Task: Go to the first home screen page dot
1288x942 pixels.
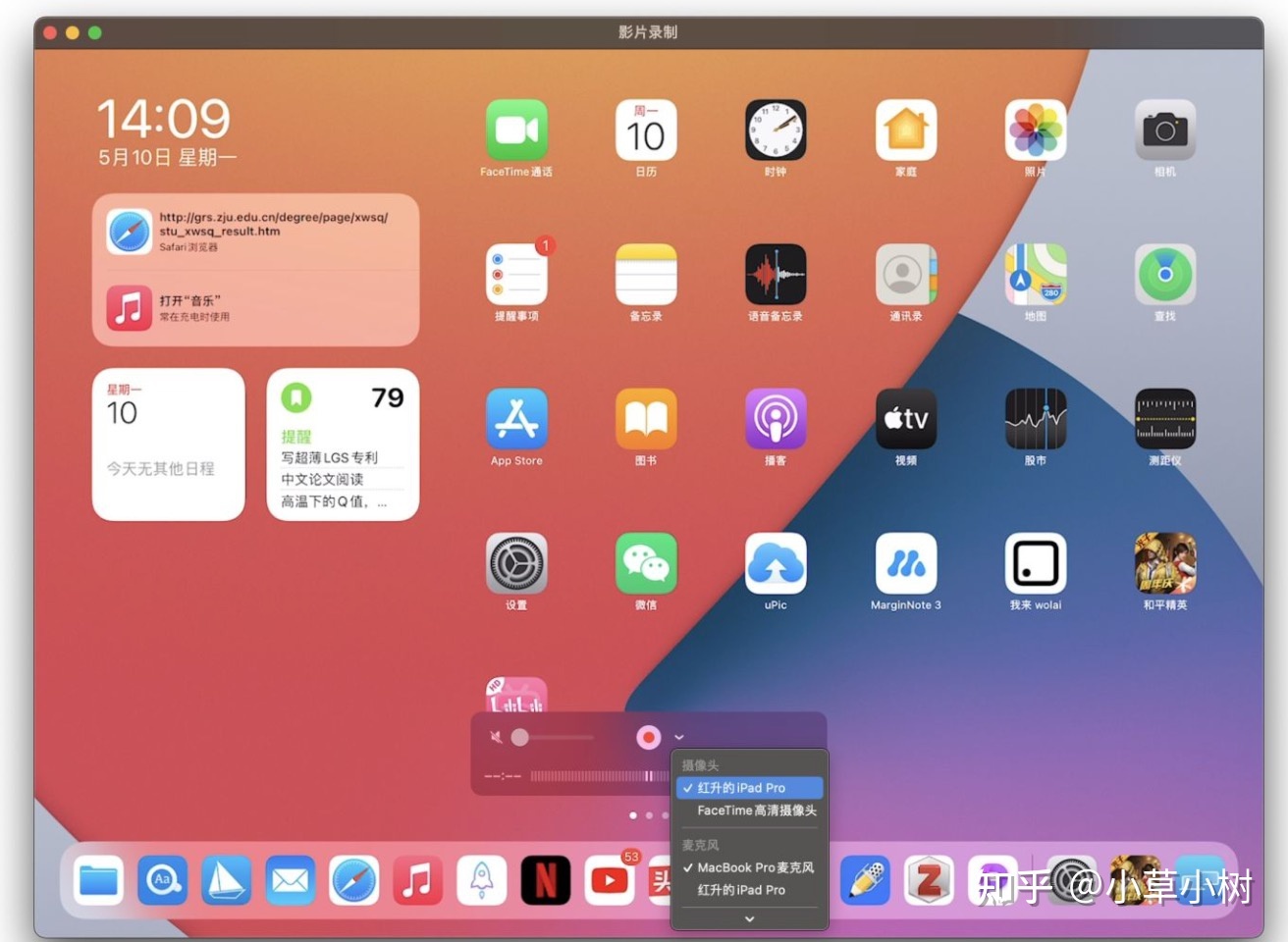Action: point(633,815)
